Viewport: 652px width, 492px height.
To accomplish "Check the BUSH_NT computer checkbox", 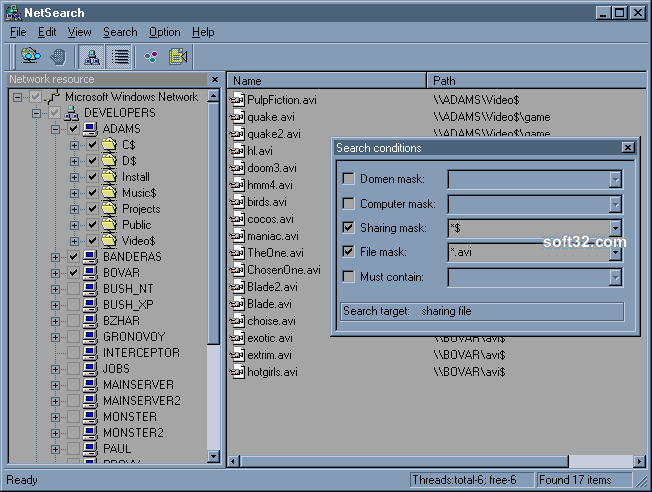I will pos(74,289).
